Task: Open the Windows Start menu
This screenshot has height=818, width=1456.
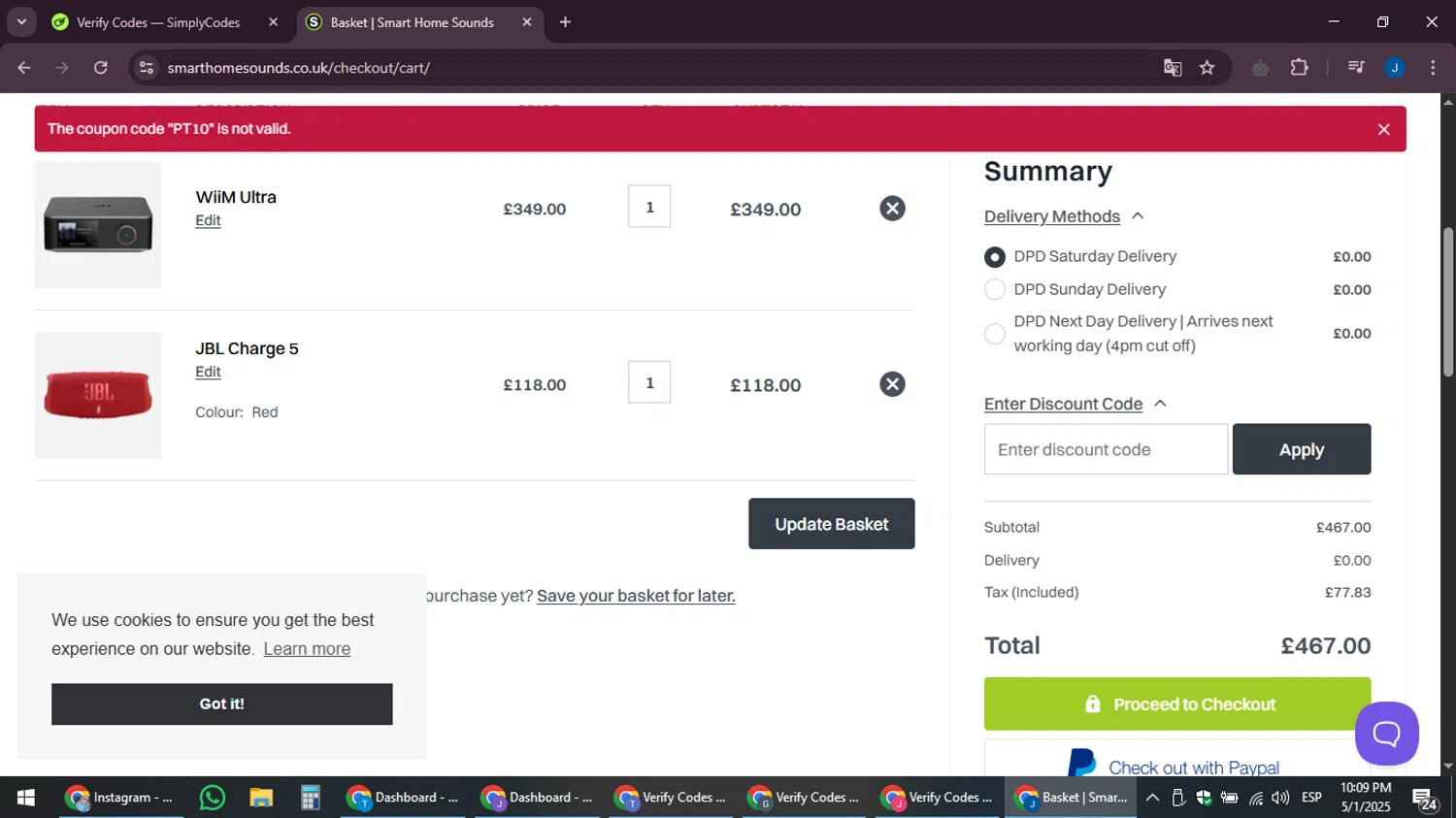Action: (x=26, y=798)
